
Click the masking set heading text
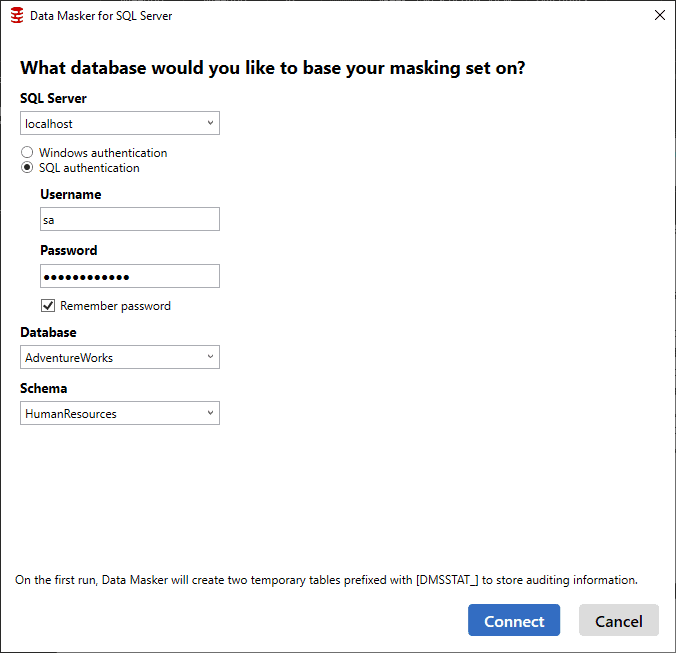click(x=272, y=68)
